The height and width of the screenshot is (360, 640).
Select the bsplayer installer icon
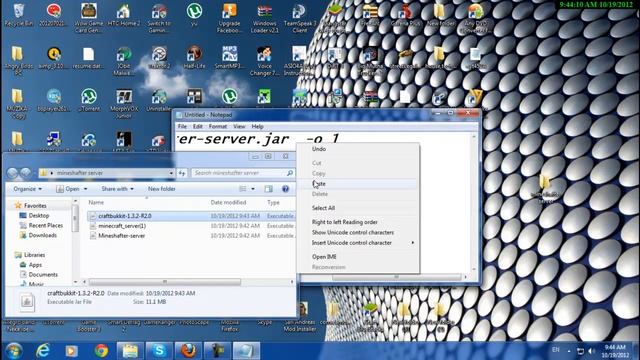pyautogui.click(x=53, y=100)
